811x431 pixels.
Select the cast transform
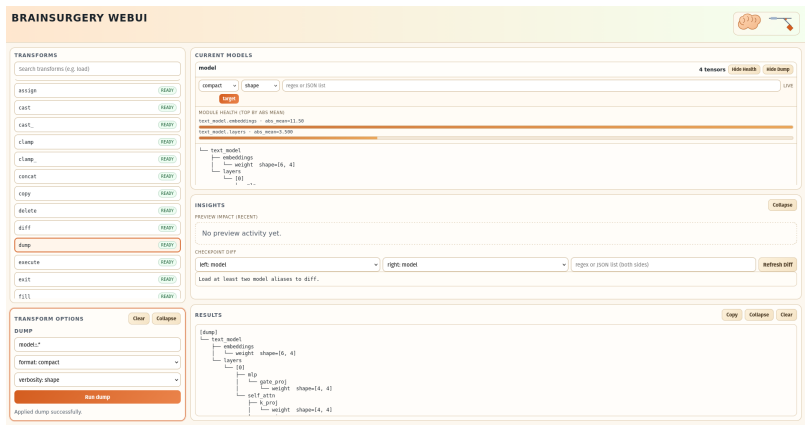97,108
